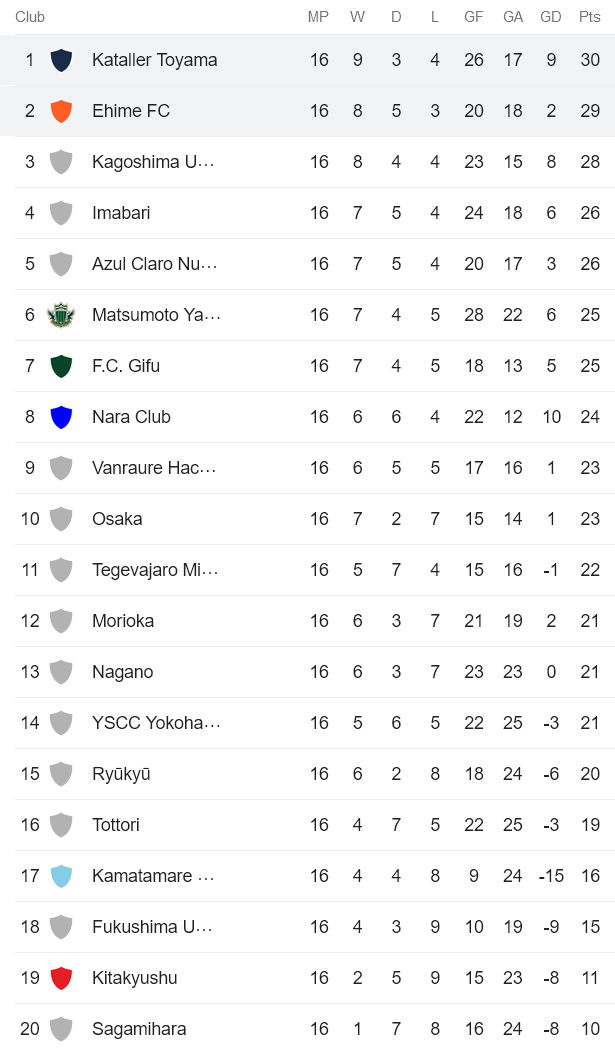
Task: Click the Matsumoto Yamaga green crest
Action: point(61,314)
